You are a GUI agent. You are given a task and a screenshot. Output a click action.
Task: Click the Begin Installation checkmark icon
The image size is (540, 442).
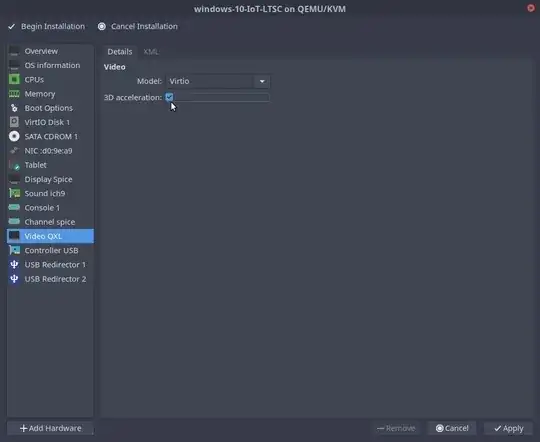12,27
